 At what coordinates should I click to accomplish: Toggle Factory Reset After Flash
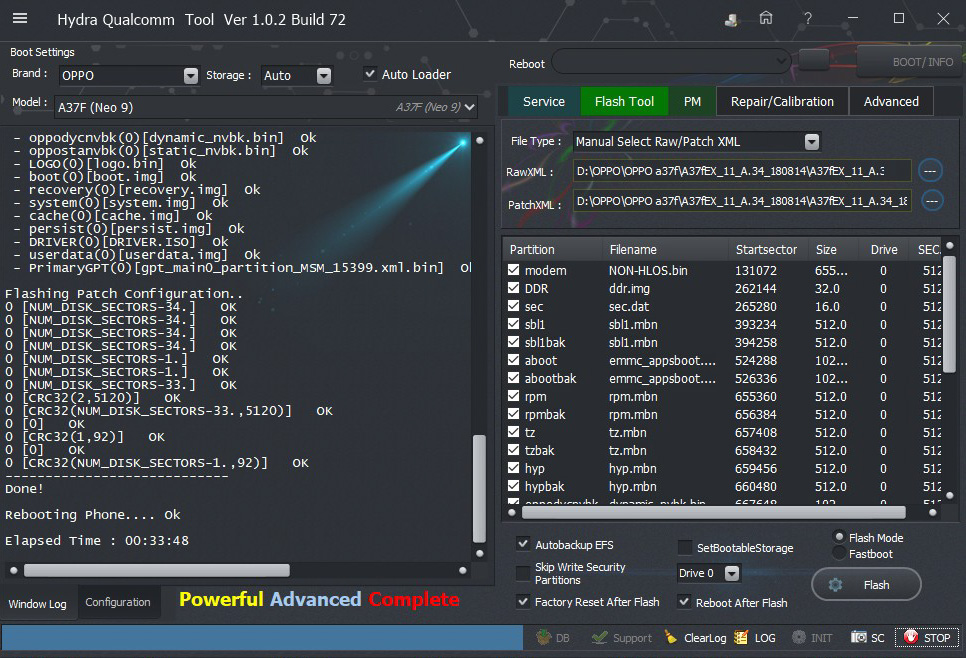(x=523, y=601)
